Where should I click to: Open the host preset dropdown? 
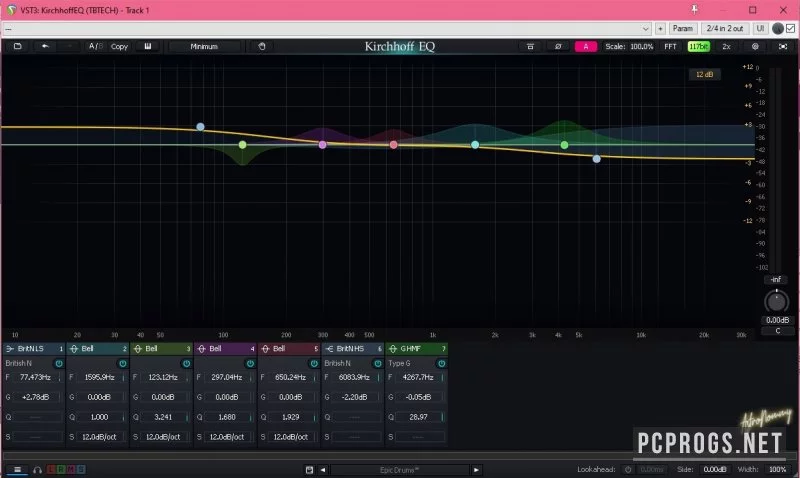click(x=327, y=29)
